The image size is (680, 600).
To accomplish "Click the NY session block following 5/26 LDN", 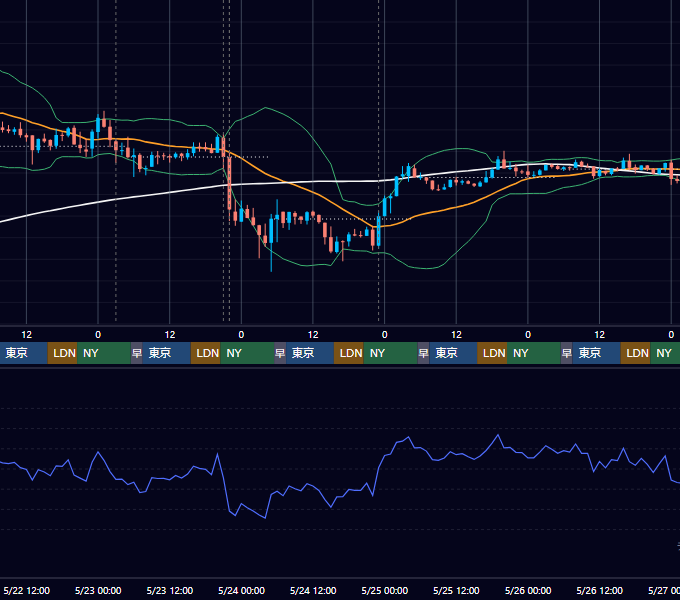I will (665, 353).
